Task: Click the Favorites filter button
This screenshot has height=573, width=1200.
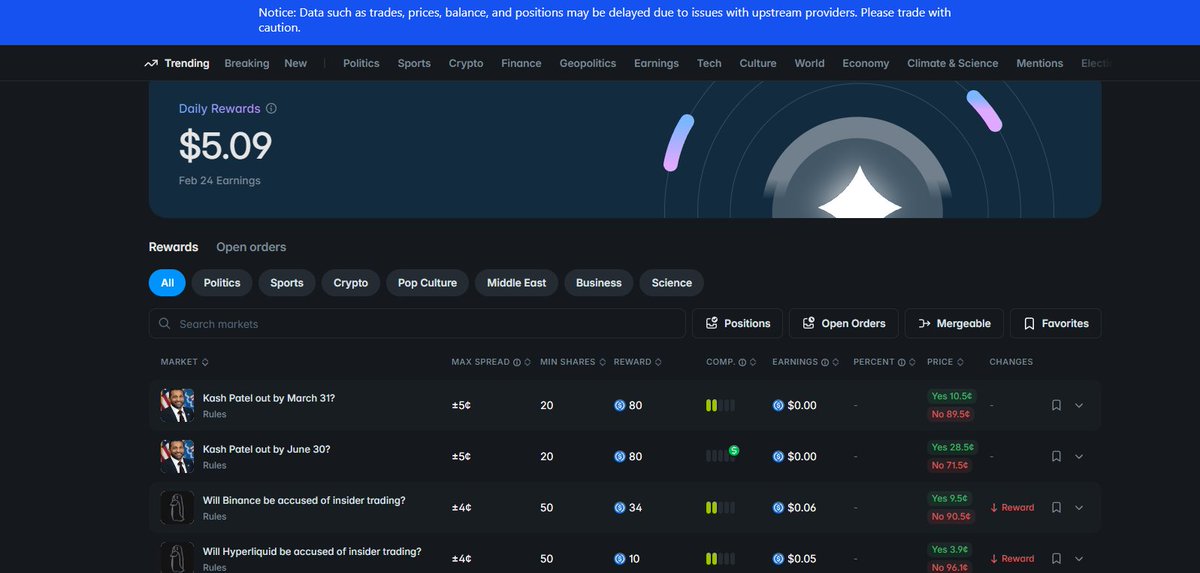Action: click(x=1056, y=324)
